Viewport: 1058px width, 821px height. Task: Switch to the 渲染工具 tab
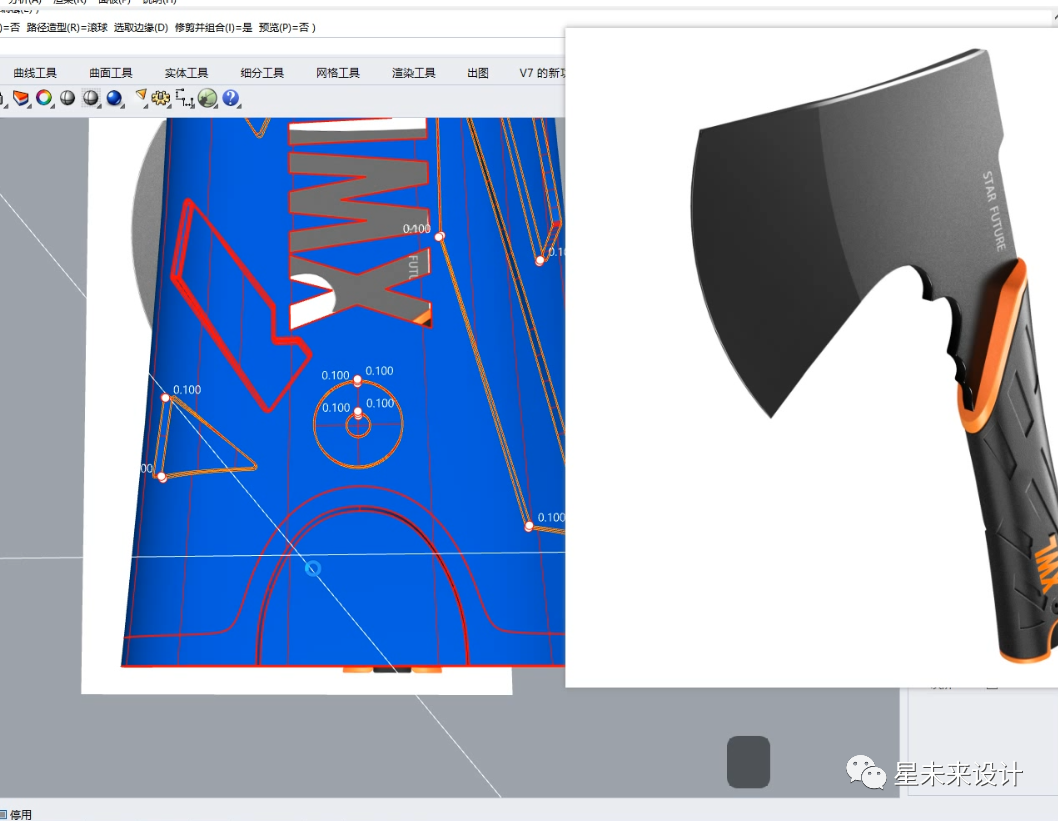pos(414,73)
